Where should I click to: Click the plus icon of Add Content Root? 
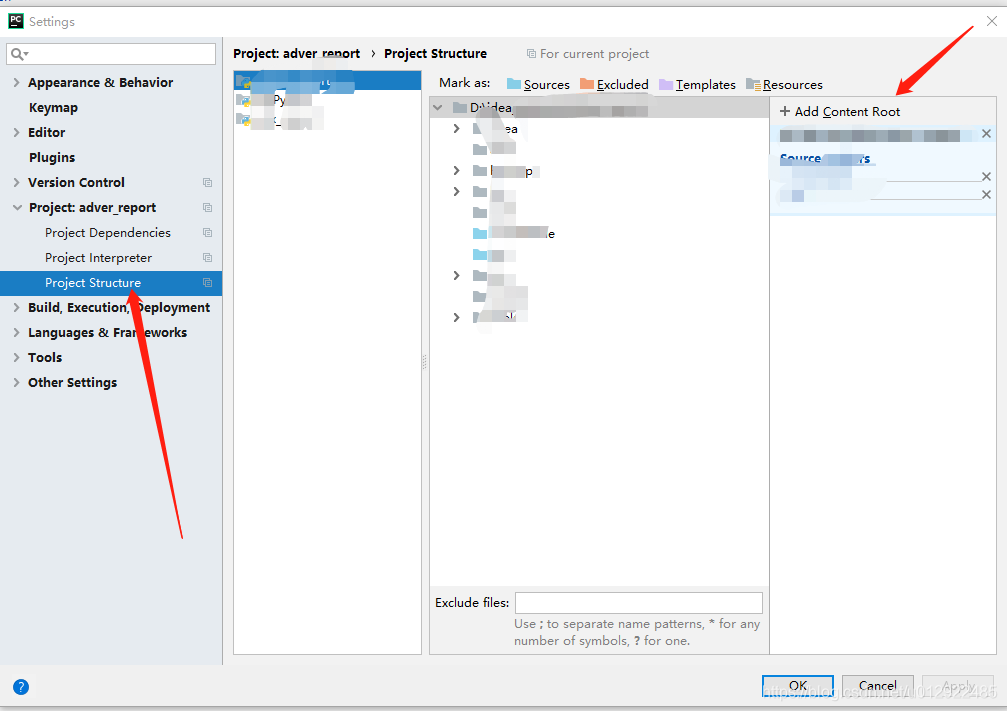[784, 111]
